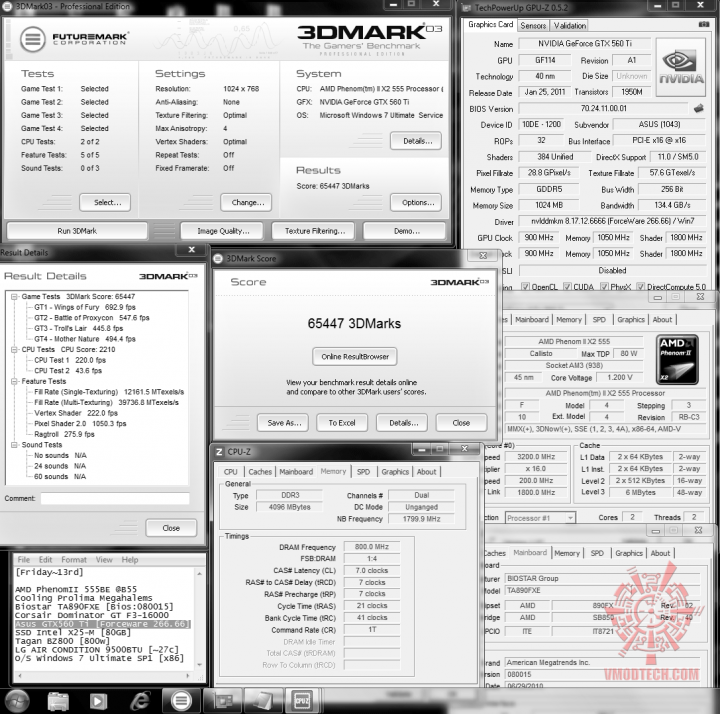Click the Texture Filtering... button

point(314,231)
